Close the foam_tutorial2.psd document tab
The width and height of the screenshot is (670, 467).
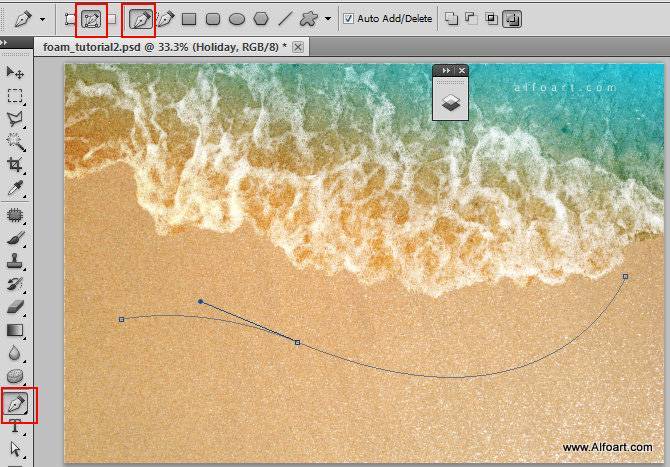(298, 47)
